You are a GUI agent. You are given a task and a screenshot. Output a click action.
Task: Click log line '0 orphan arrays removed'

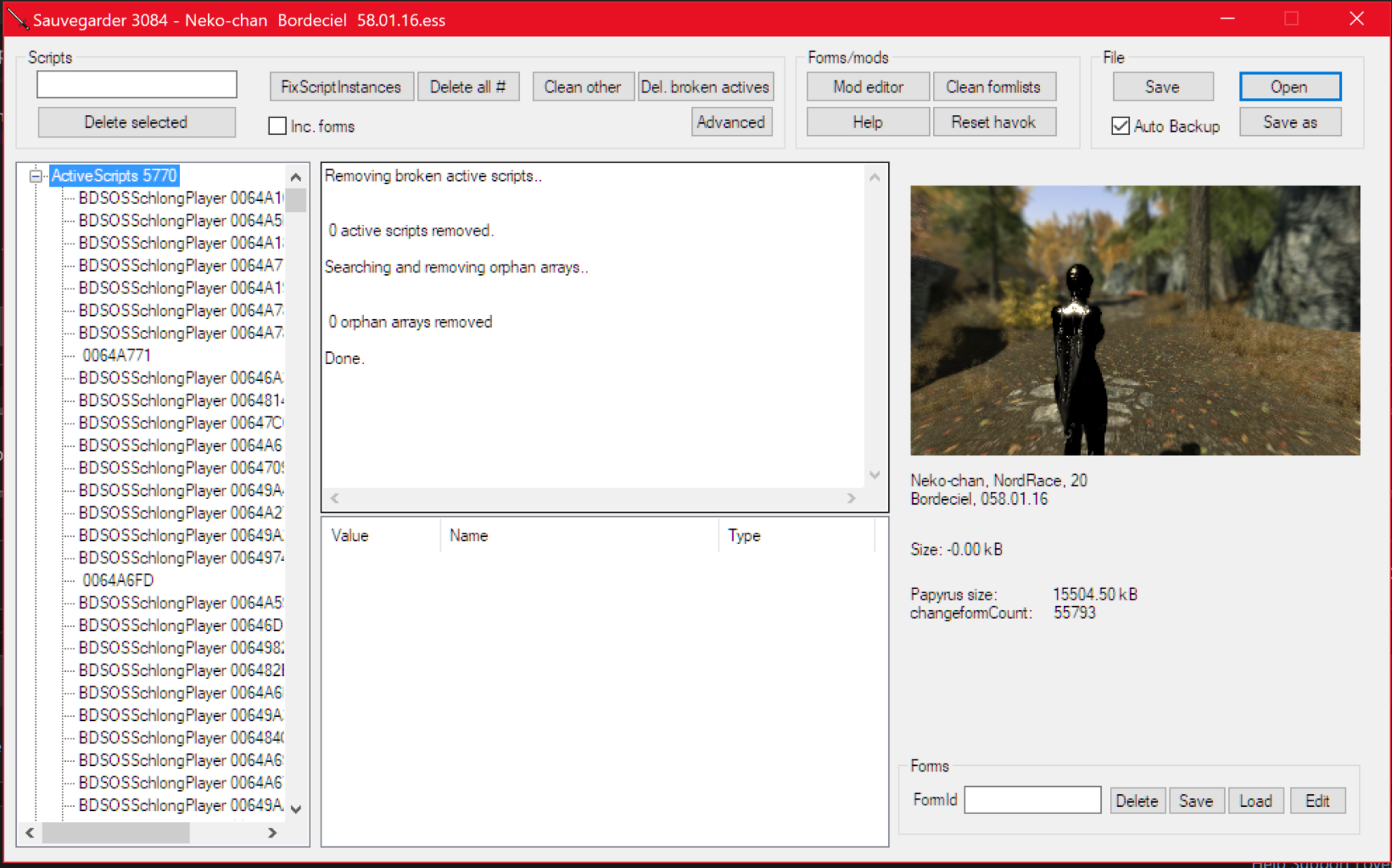pyautogui.click(x=411, y=322)
